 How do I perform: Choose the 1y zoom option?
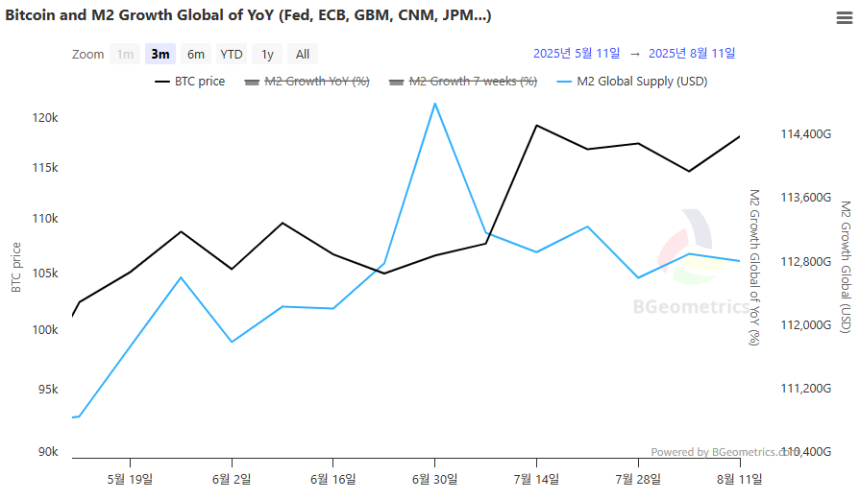[x=267, y=54]
